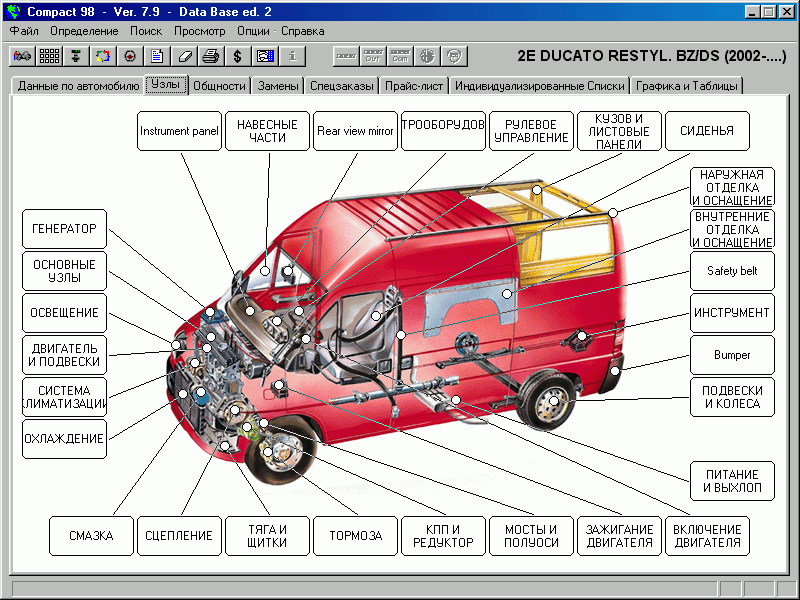Open the ПИТАНИЕ И ВЫХЛОП group

coord(732,481)
